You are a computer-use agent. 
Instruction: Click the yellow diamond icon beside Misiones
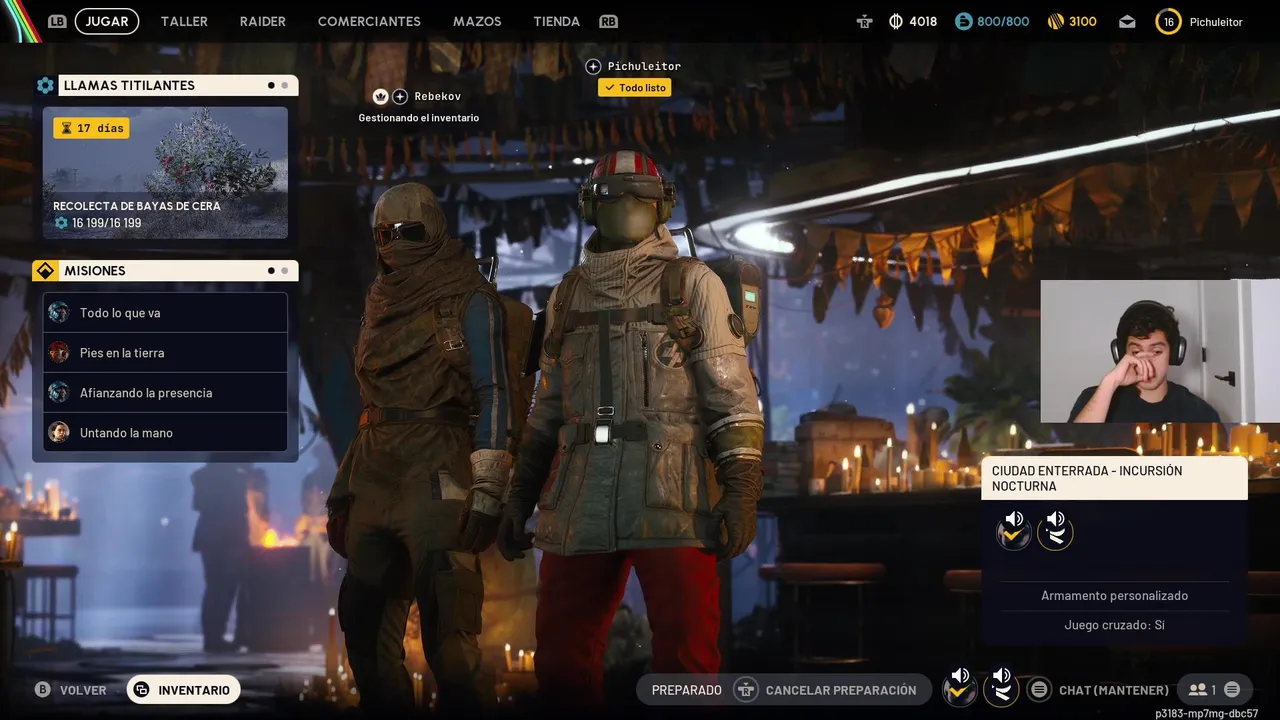pyautogui.click(x=45, y=270)
